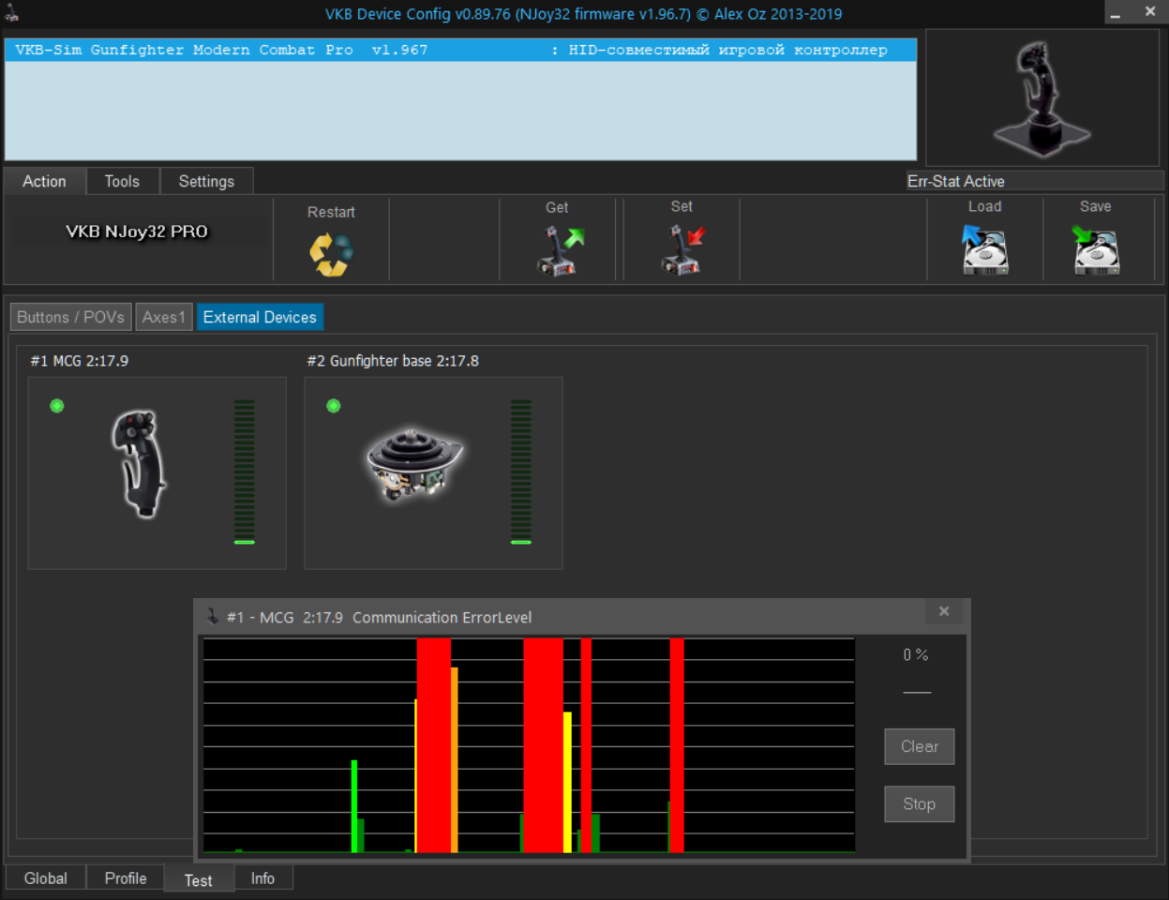This screenshot has height=900, width=1169.
Task: Click inside the error level graph area
Action: (529, 745)
